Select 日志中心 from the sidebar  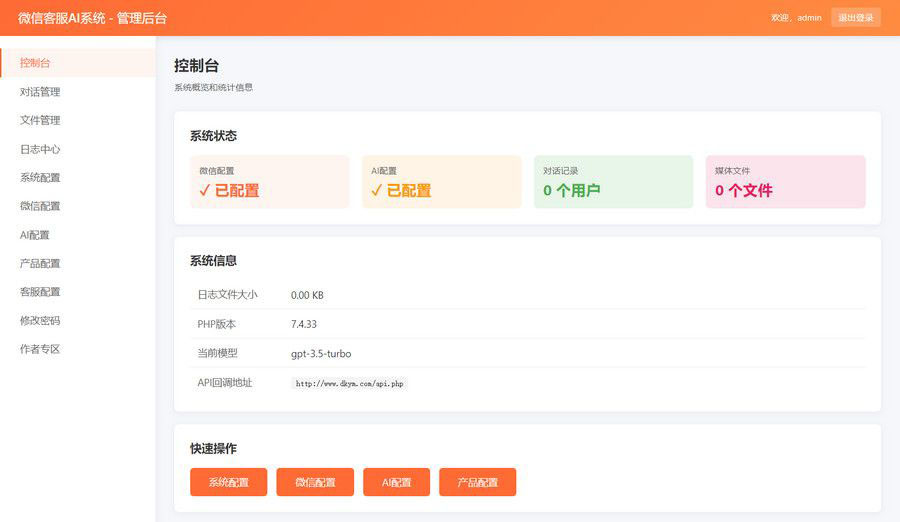(40, 149)
